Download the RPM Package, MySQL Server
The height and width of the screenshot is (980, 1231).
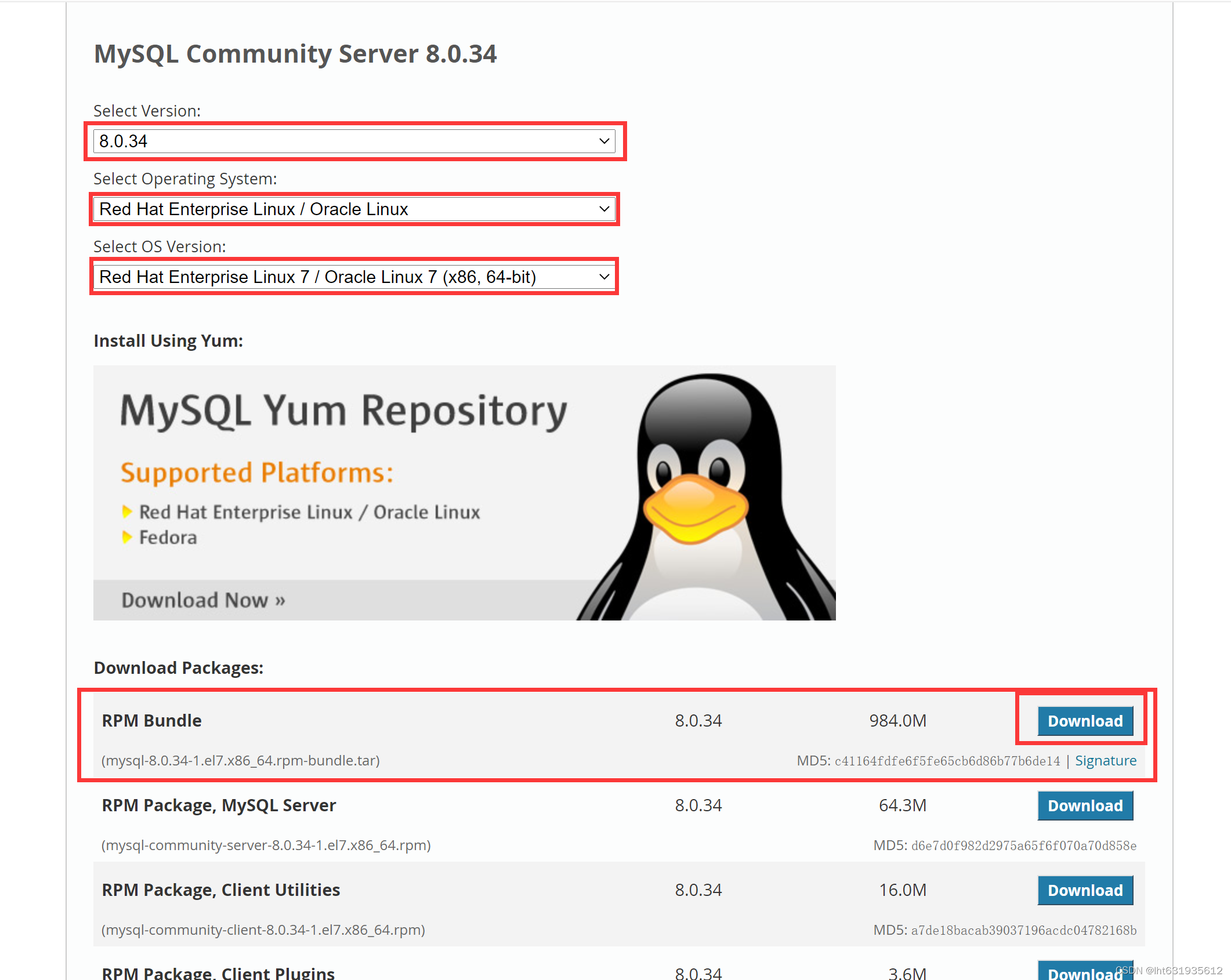pyautogui.click(x=1085, y=805)
